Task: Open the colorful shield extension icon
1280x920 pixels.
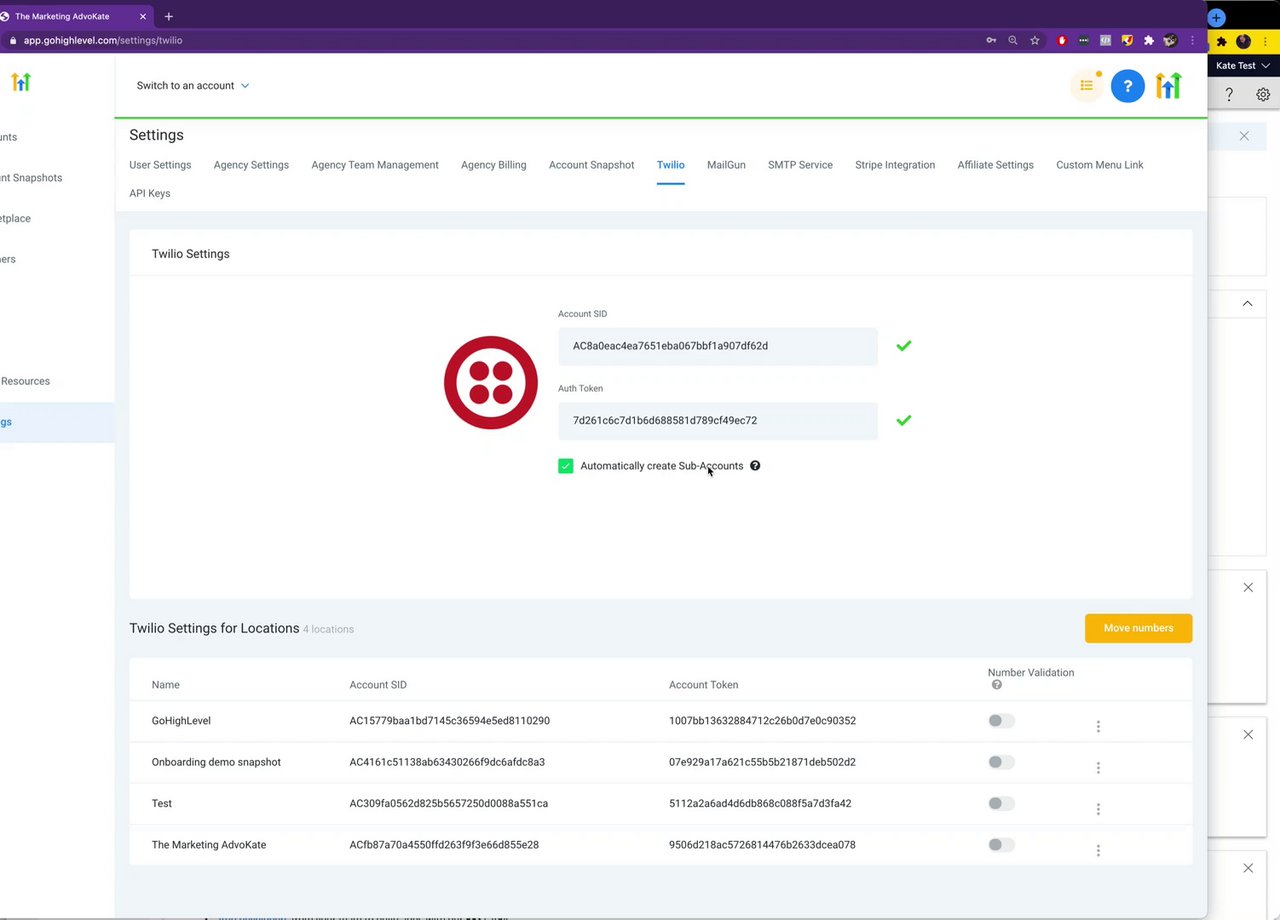Action: pyautogui.click(x=1127, y=41)
